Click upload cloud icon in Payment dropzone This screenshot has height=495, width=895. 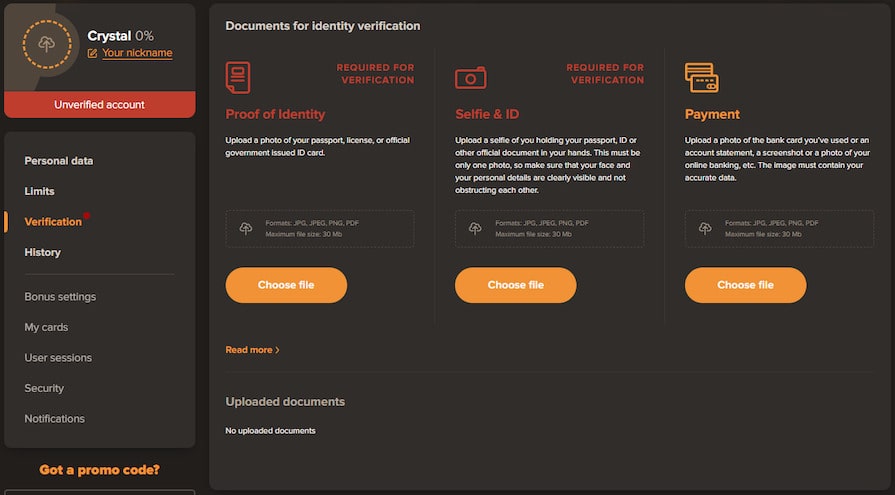(x=705, y=228)
